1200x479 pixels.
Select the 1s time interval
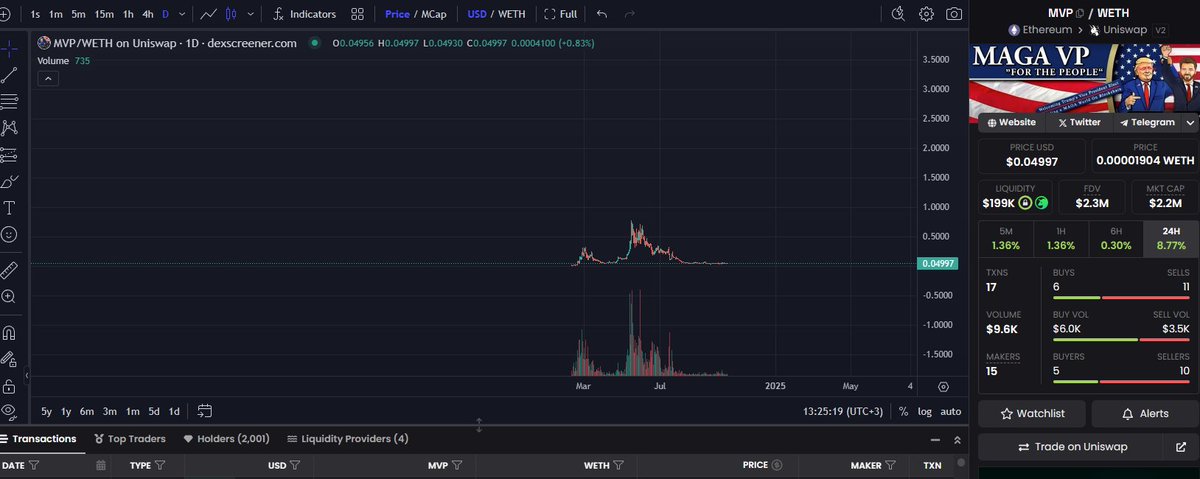36,14
